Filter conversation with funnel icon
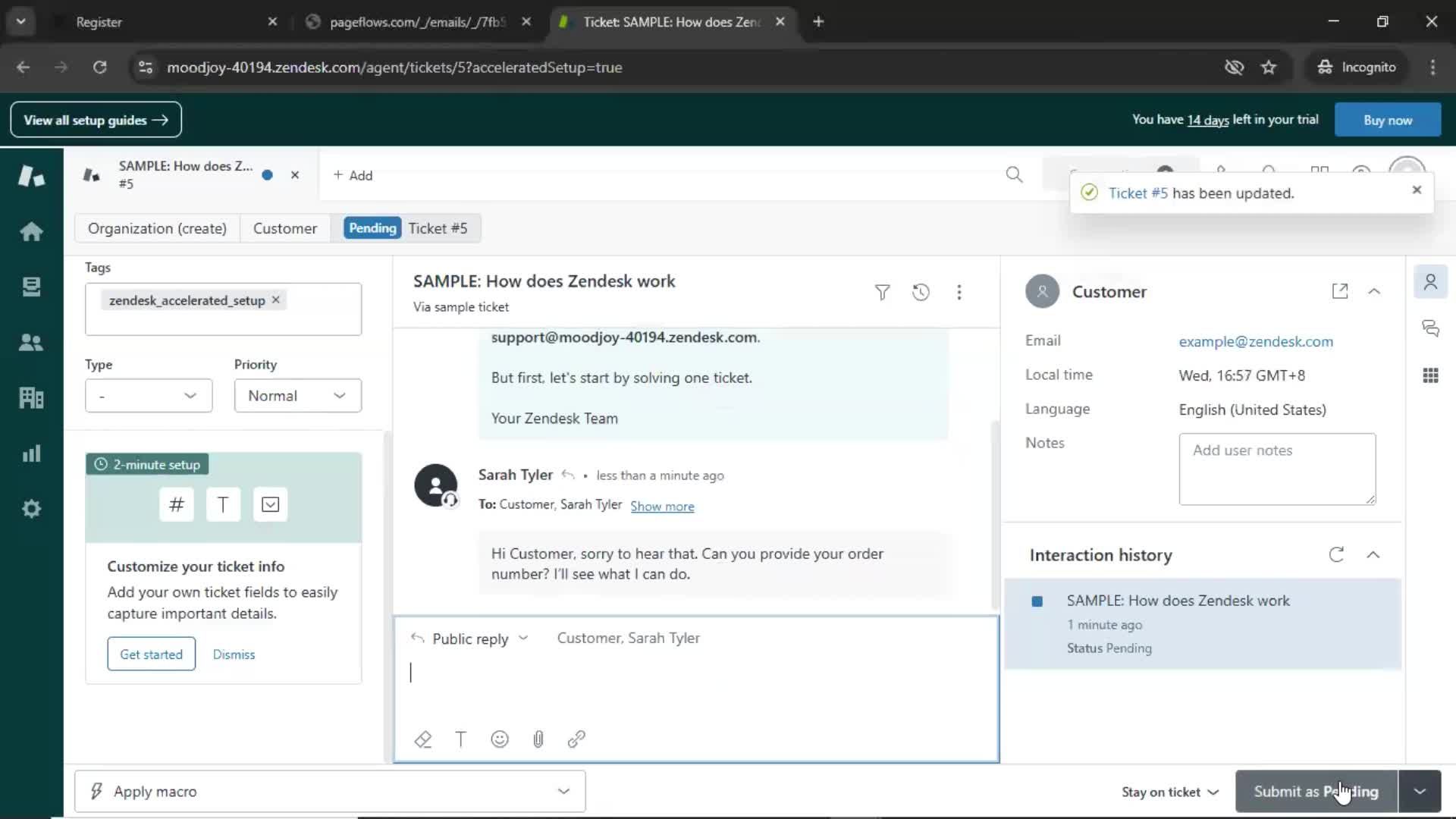The width and height of the screenshot is (1456, 819). point(882,292)
